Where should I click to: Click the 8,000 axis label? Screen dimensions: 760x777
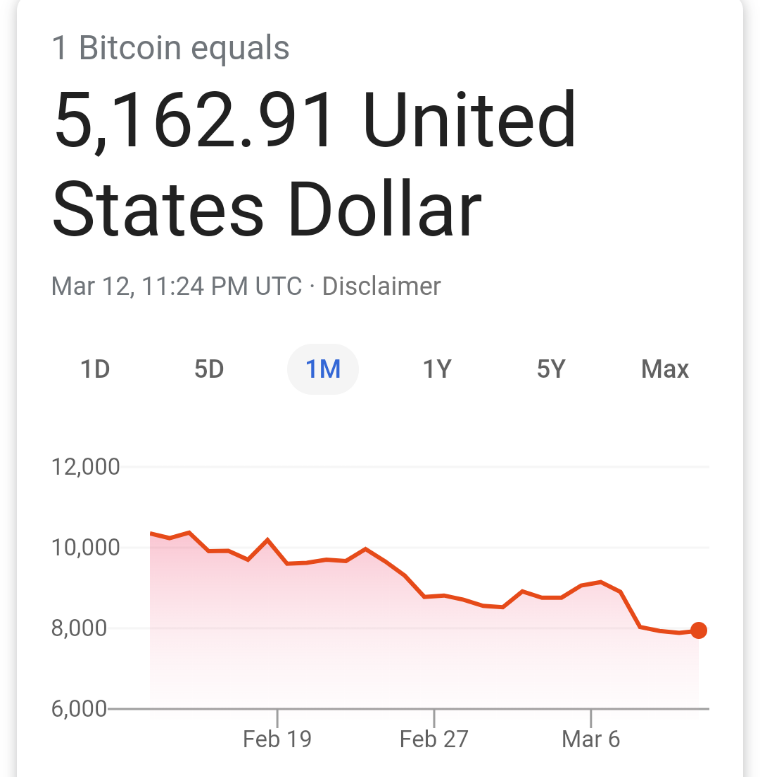(79, 628)
